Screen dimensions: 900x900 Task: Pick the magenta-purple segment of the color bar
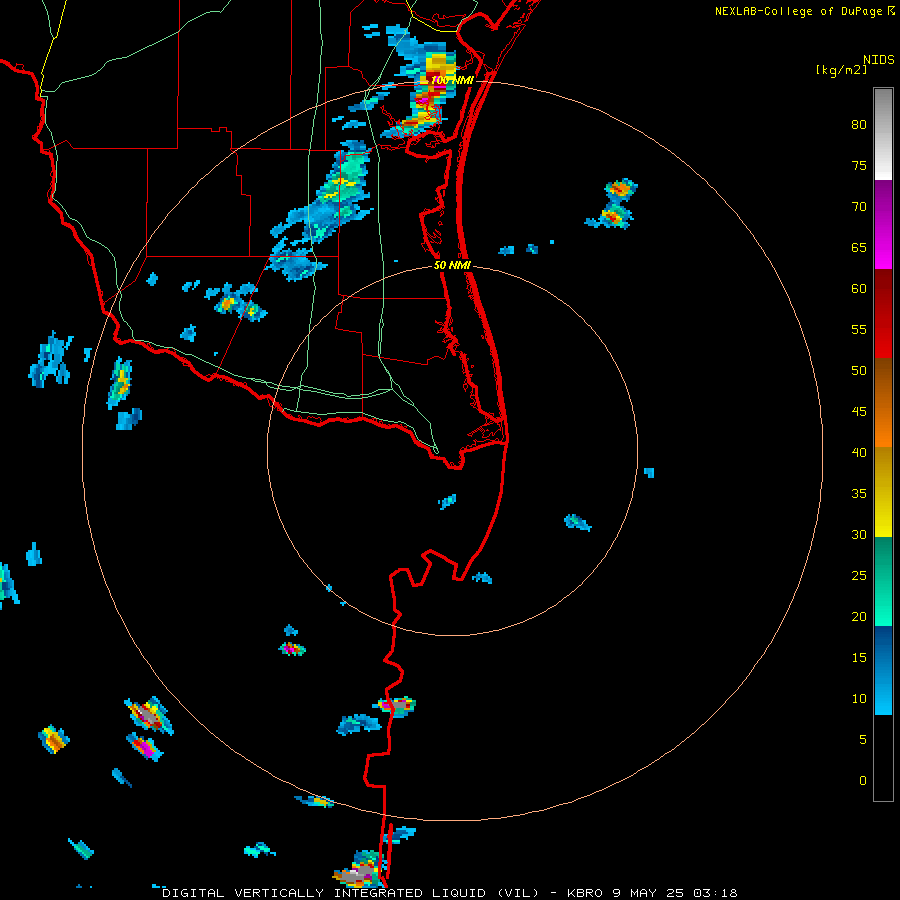[883, 225]
